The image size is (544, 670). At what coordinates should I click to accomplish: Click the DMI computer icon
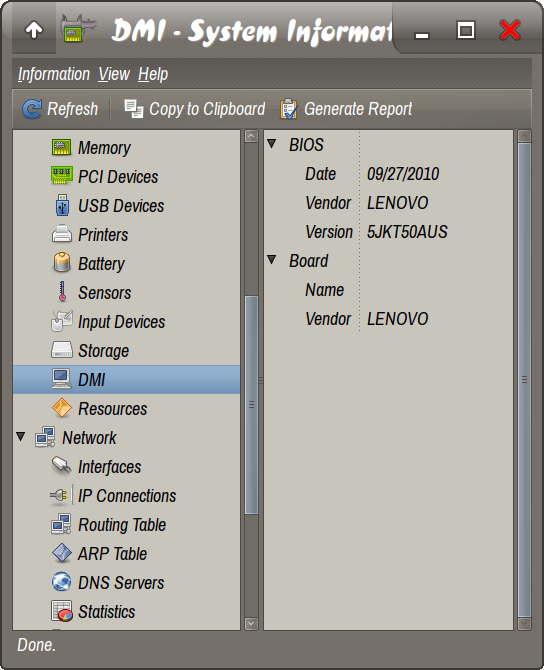pyautogui.click(x=61, y=379)
